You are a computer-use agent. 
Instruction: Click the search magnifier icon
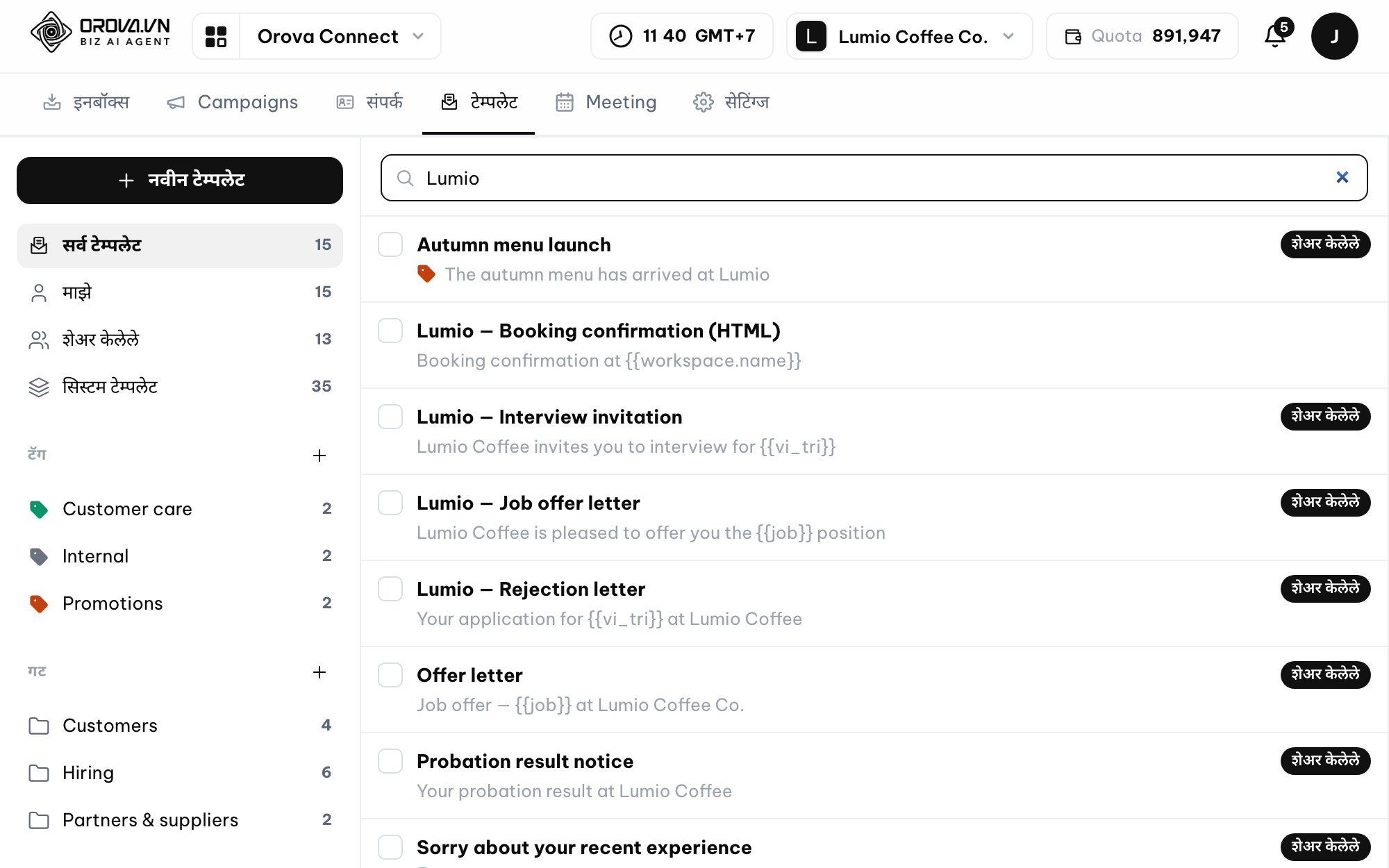(x=405, y=178)
